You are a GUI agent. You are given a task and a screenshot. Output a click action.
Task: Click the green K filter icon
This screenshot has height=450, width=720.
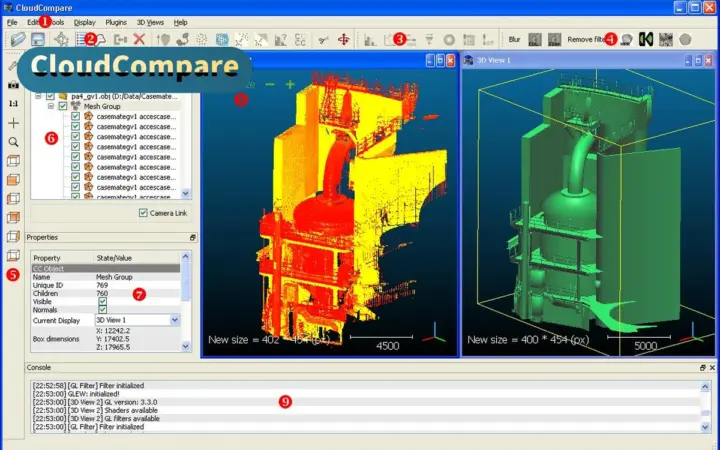click(x=646, y=39)
